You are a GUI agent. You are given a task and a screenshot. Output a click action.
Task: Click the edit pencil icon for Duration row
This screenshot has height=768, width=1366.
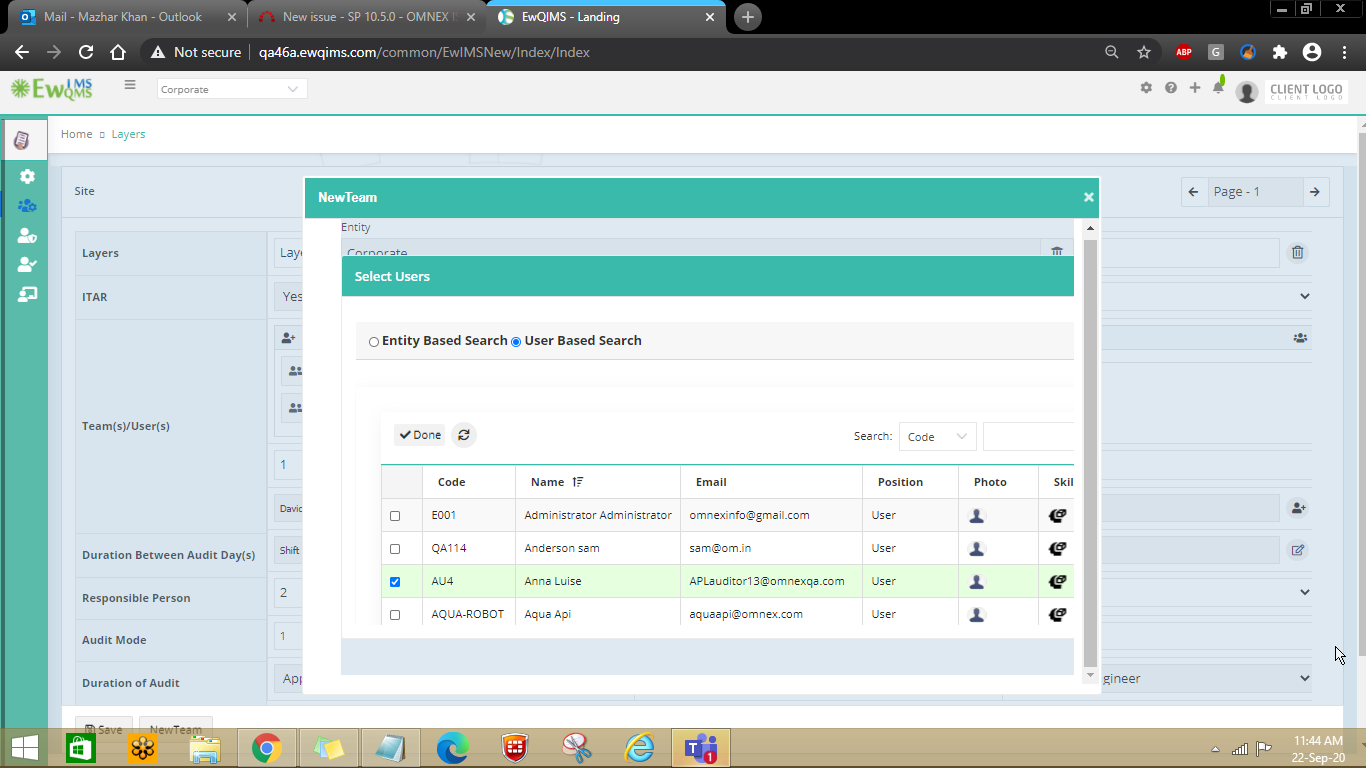point(1297,550)
